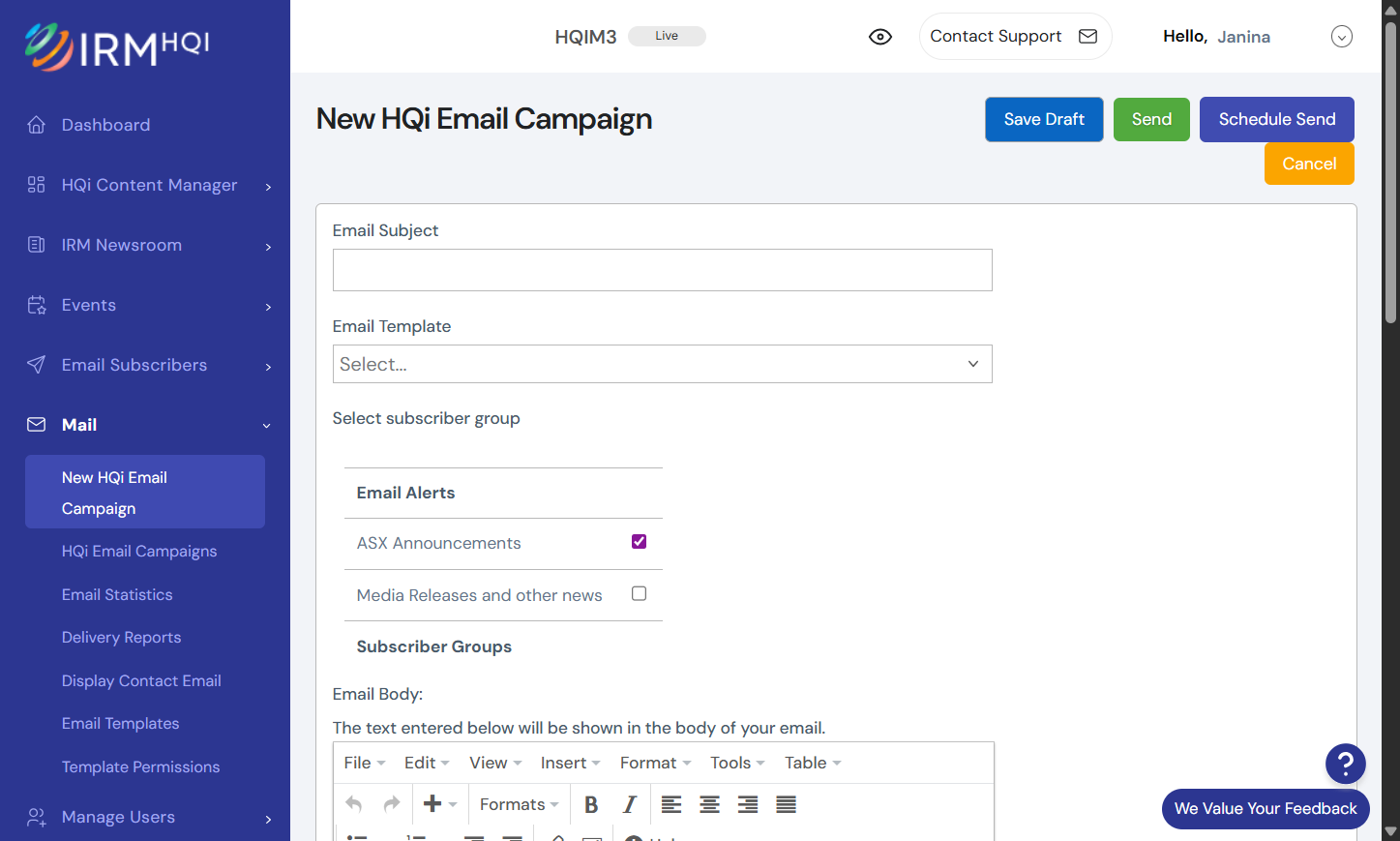This screenshot has width=1400, height=841.
Task: Open the Edit menu in editor
Action: point(427,763)
